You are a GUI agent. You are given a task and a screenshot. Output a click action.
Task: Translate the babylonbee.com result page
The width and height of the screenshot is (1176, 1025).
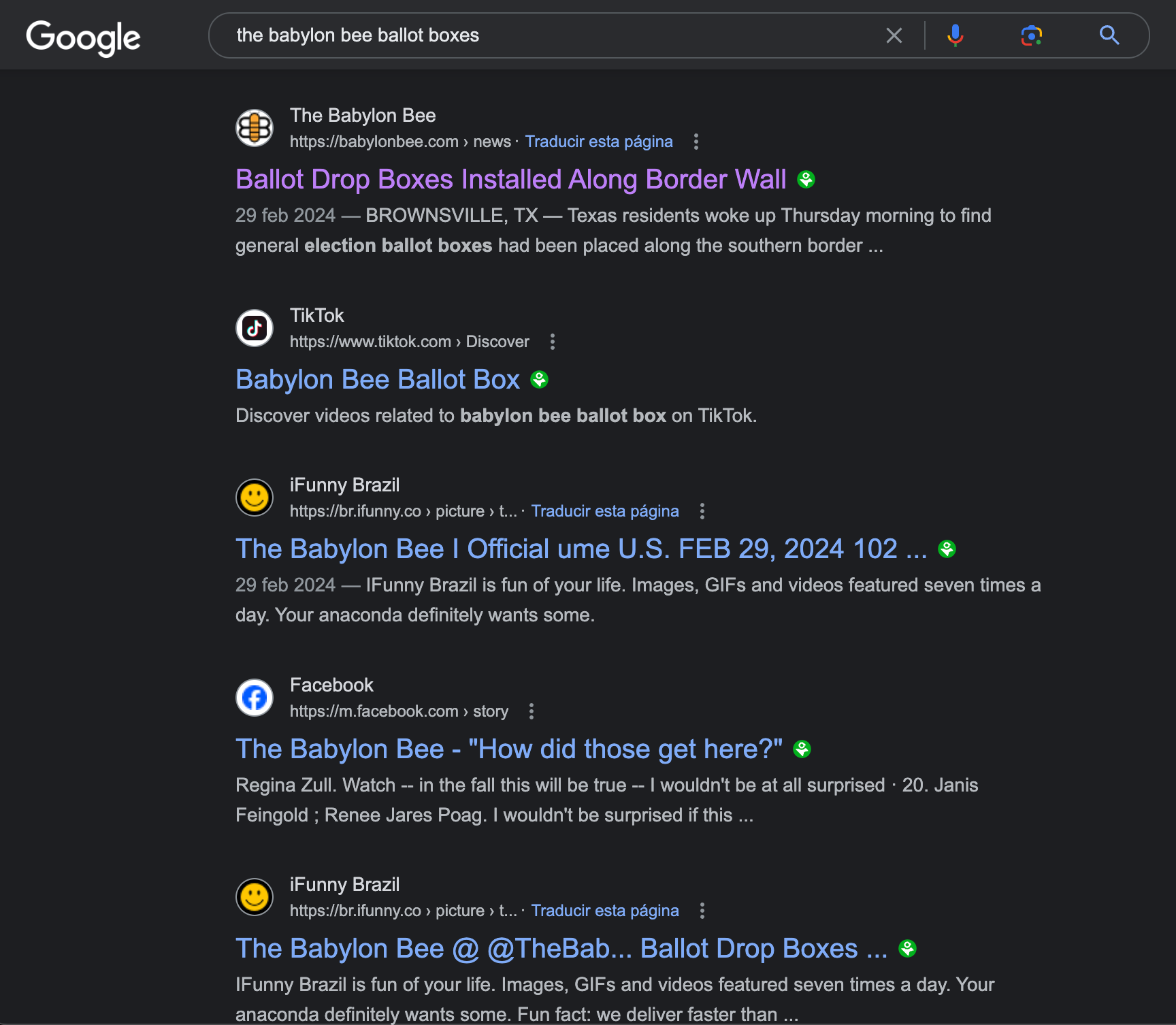coord(598,142)
